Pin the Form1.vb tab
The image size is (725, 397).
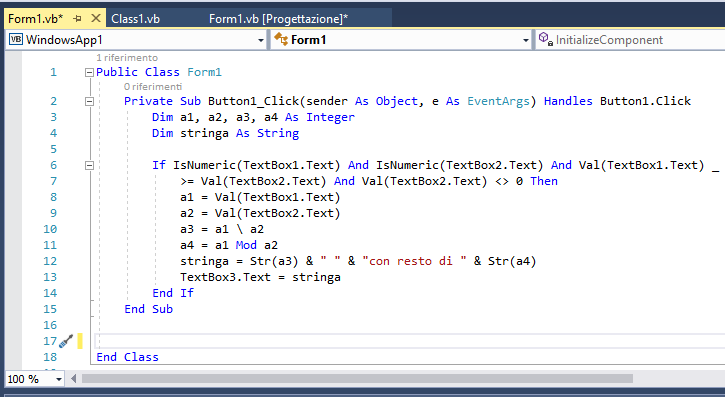point(78,18)
